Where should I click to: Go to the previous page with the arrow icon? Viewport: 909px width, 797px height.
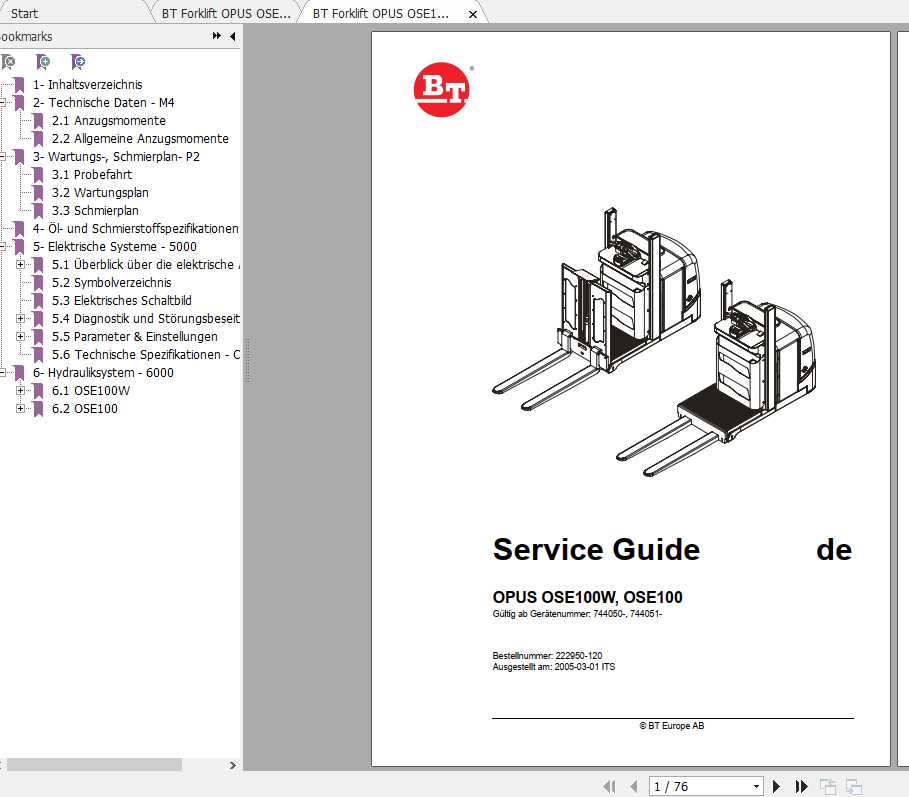(634, 786)
